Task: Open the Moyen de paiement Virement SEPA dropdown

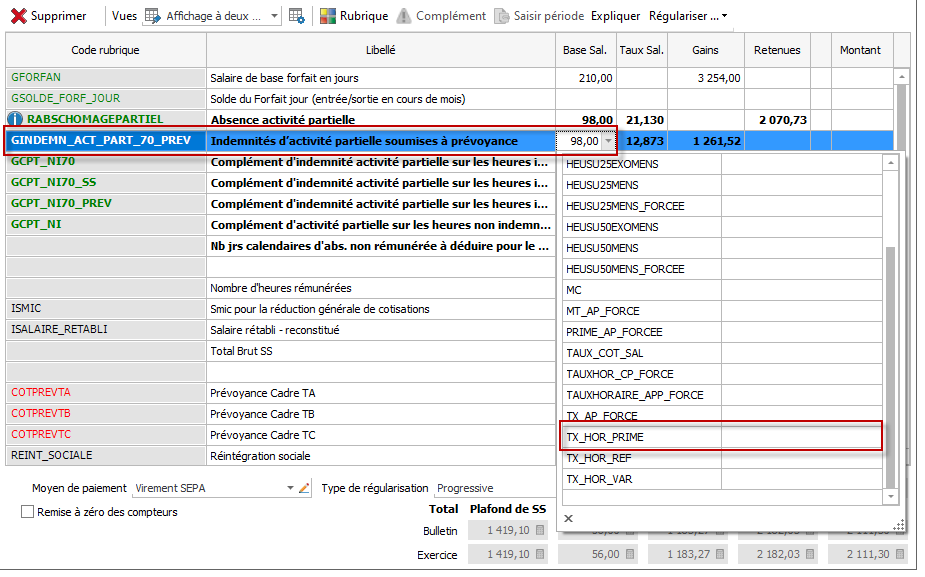Action: click(290, 488)
